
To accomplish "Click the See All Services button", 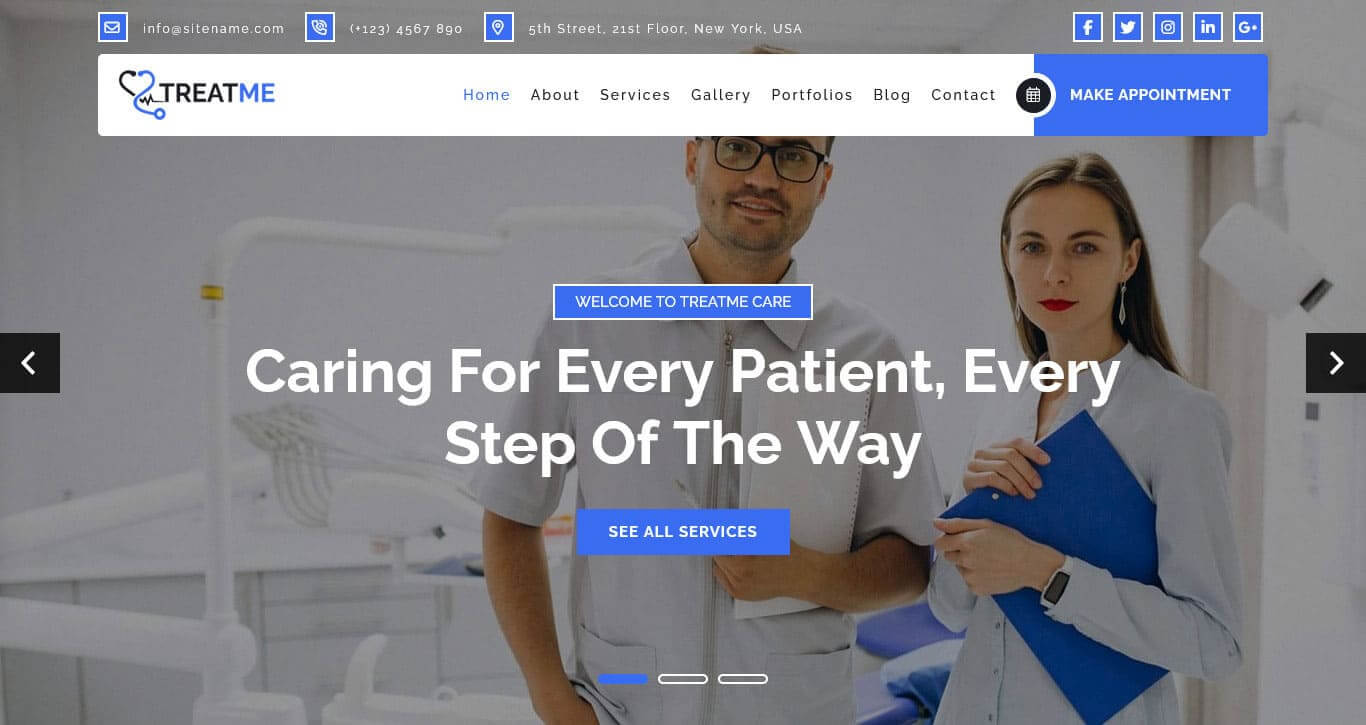I will click(x=683, y=532).
